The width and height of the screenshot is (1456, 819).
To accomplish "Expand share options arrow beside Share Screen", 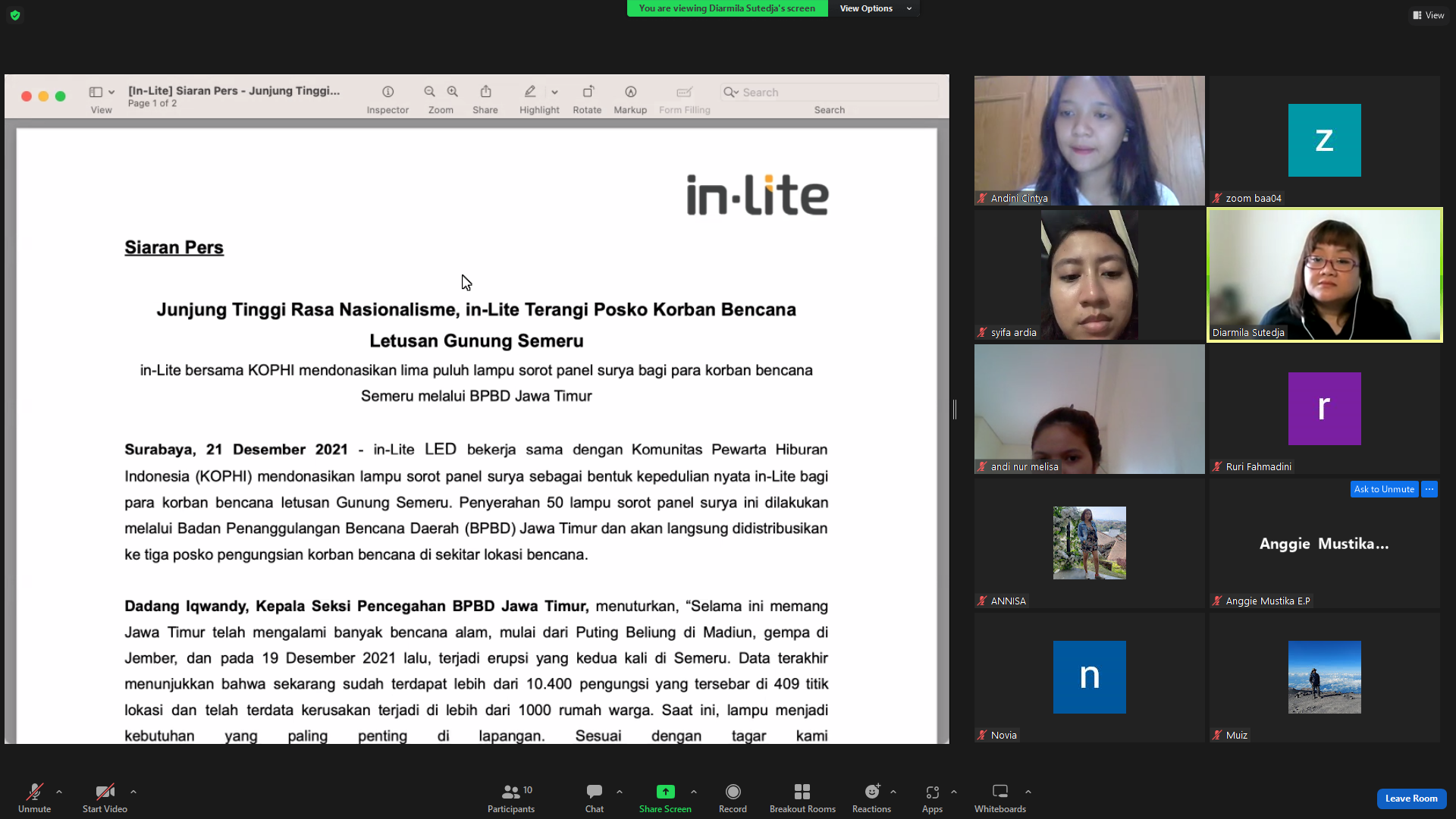I will pos(694,792).
